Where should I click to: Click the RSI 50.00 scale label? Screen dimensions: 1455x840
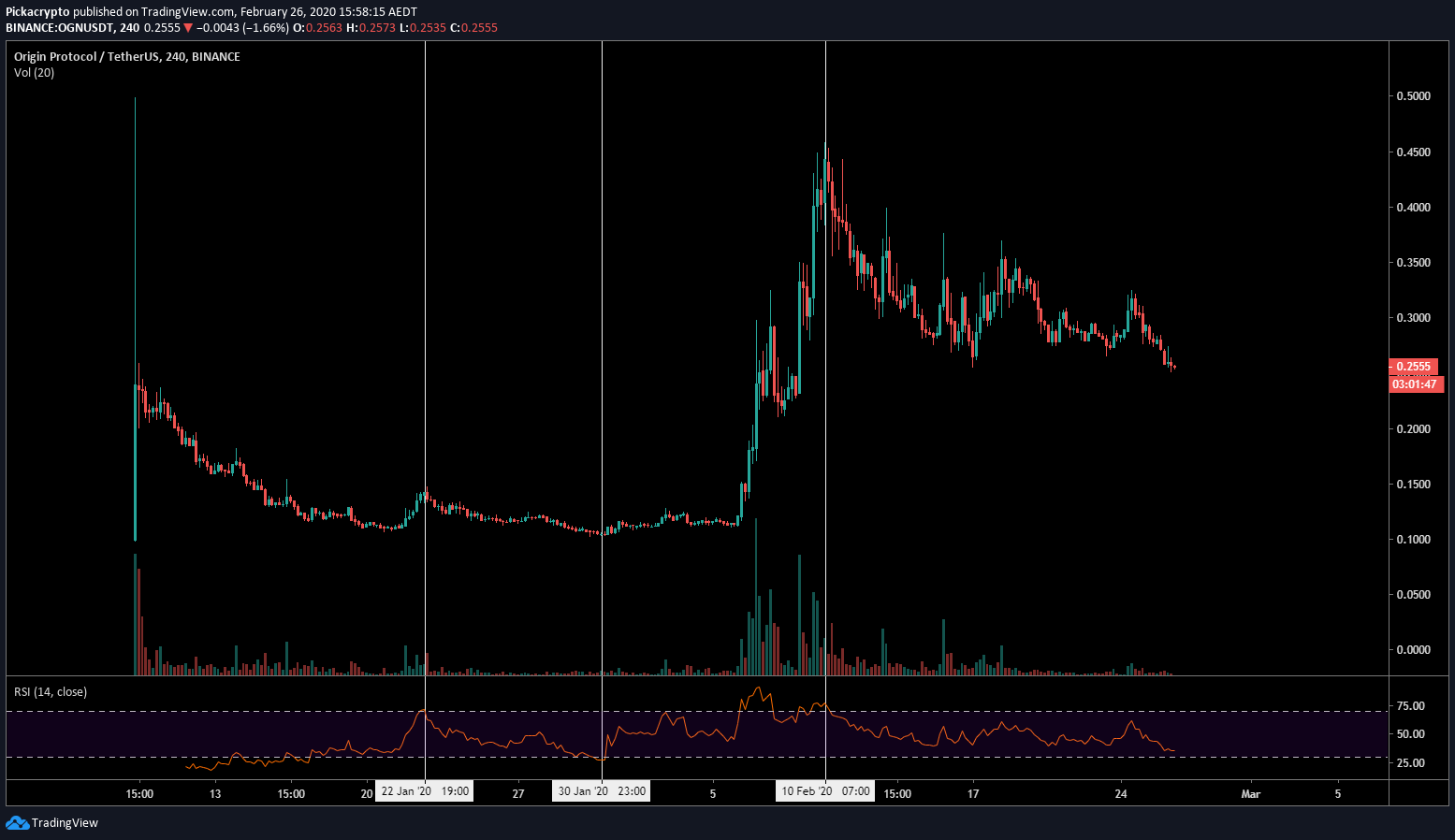coord(1411,734)
